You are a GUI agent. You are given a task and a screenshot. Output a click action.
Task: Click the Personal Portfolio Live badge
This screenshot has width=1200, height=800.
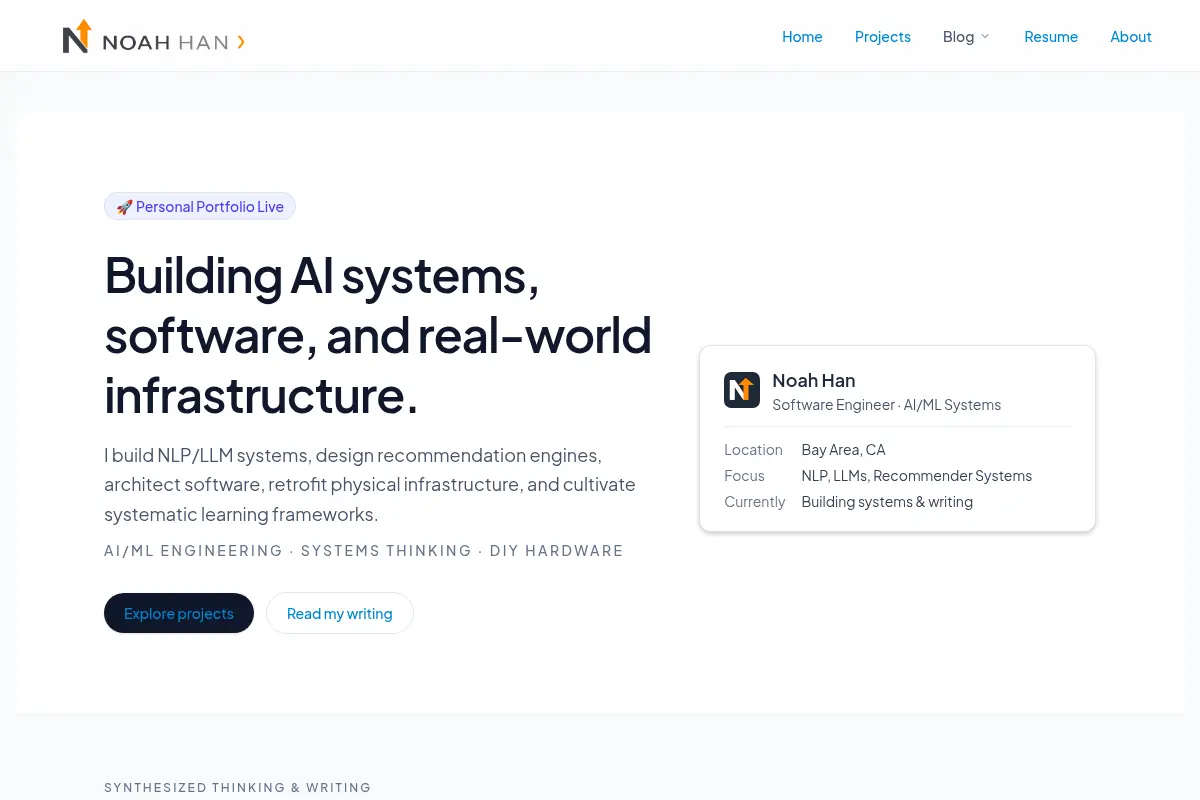point(200,206)
